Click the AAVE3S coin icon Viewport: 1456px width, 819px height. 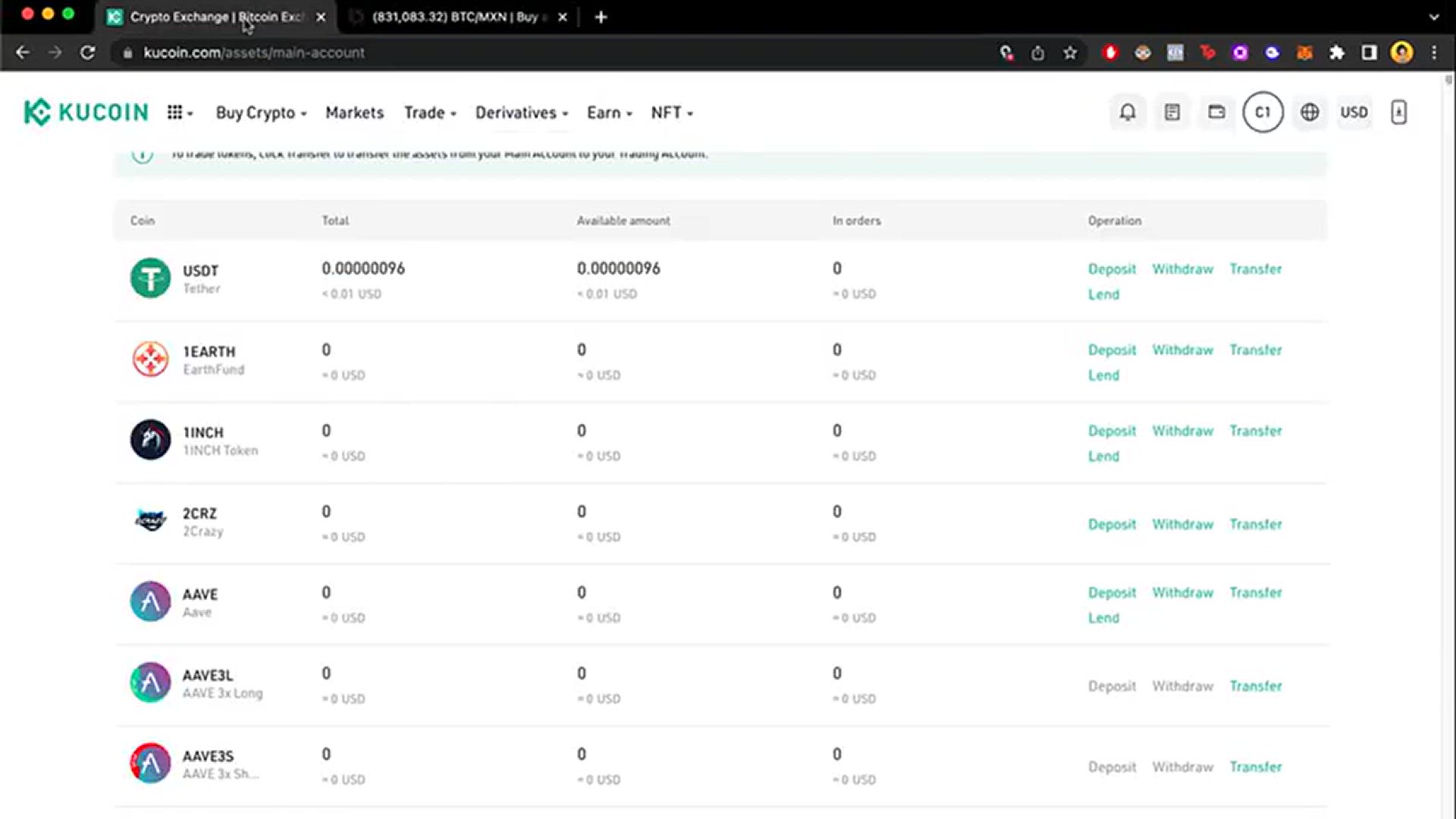pyautogui.click(x=150, y=764)
